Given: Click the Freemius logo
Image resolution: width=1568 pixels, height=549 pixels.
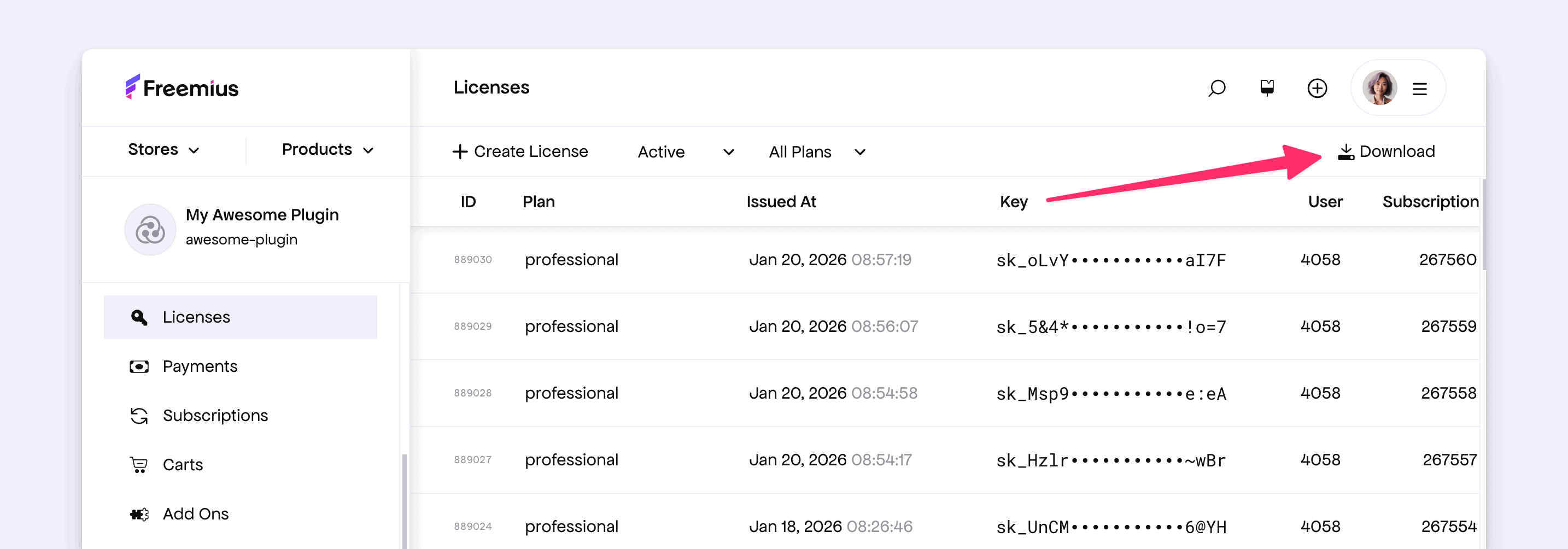Looking at the screenshot, I should pyautogui.click(x=182, y=87).
